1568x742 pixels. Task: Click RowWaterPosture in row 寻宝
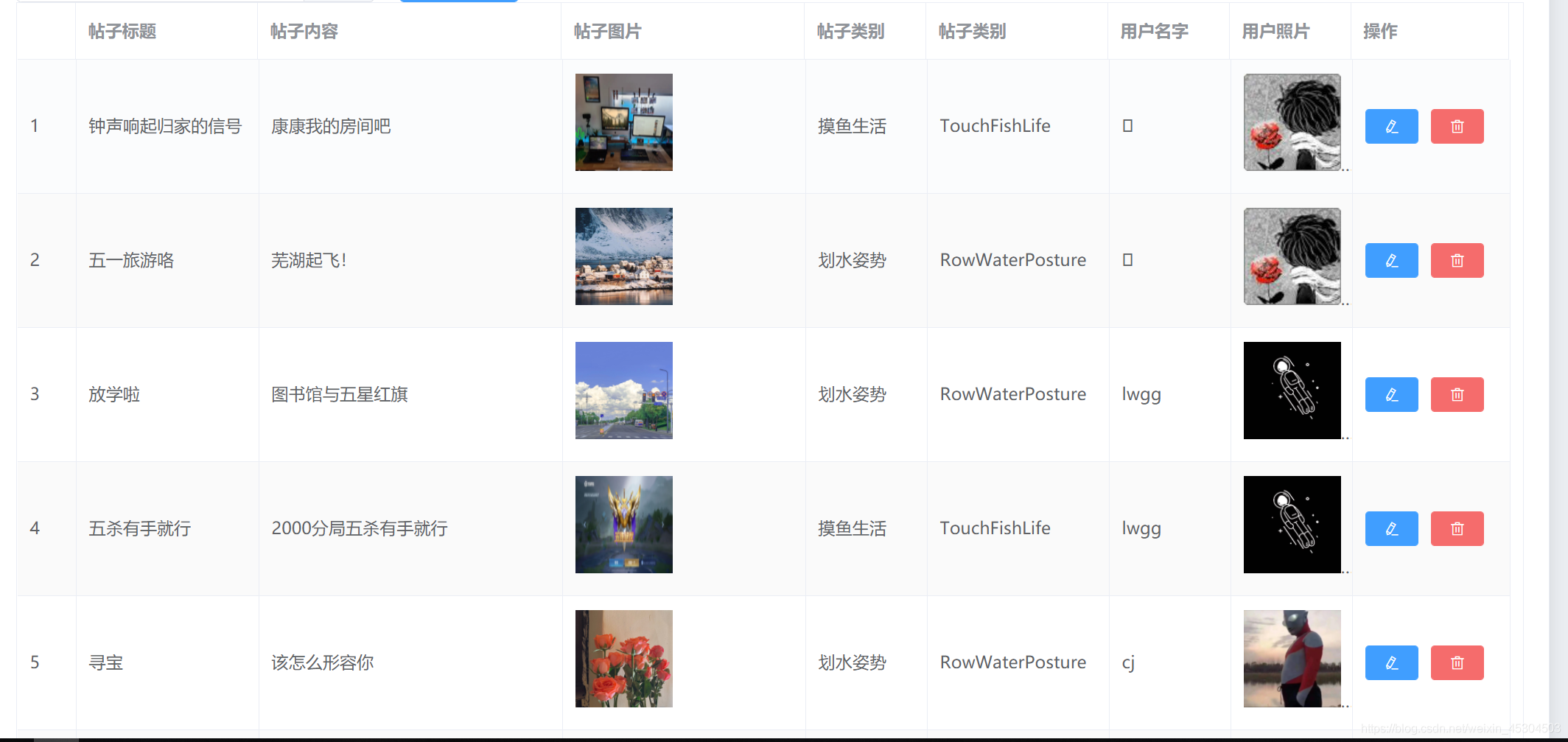[1013, 662]
